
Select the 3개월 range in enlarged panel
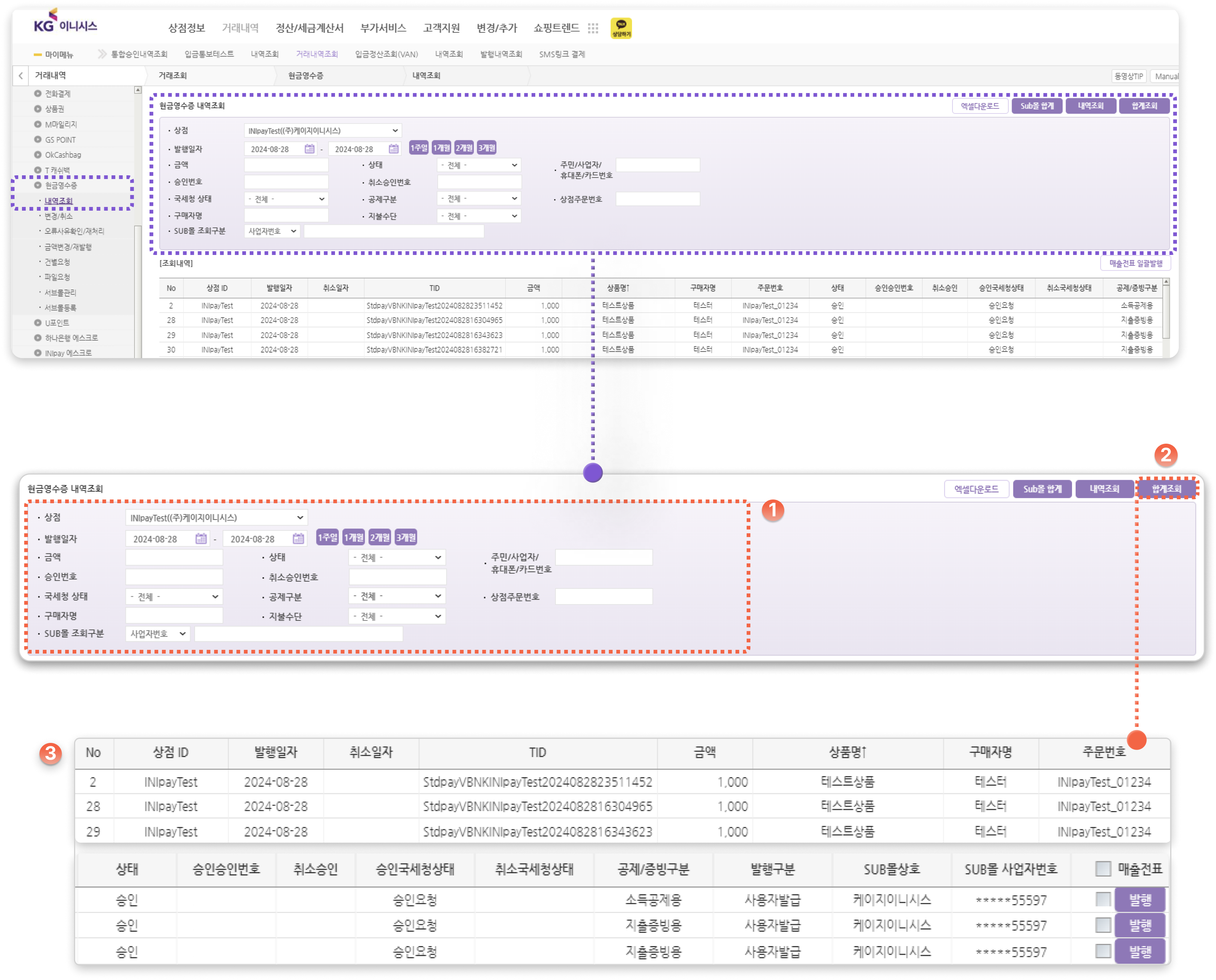click(405, 537)
